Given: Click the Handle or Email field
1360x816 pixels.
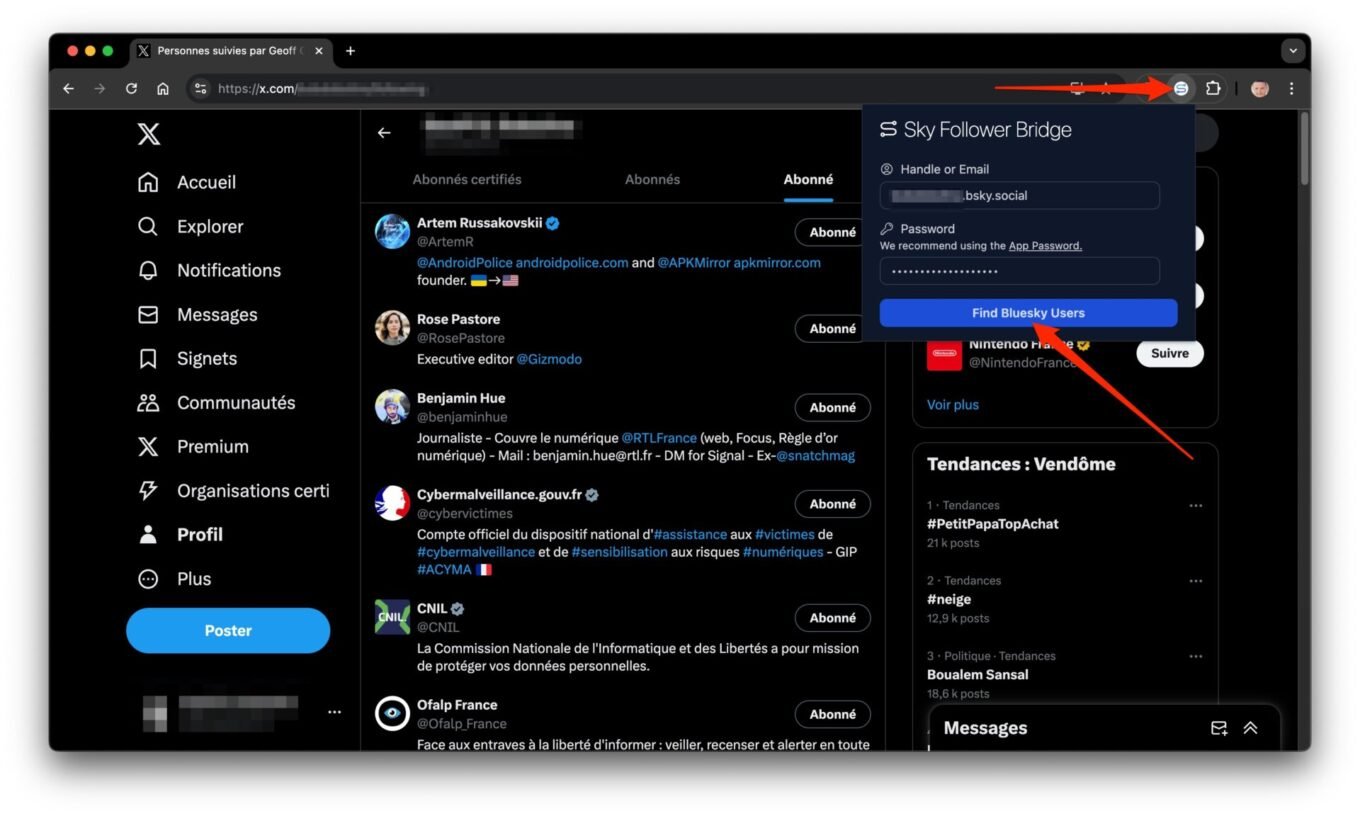Looking at the screenshot, I should pos(1019,195).
